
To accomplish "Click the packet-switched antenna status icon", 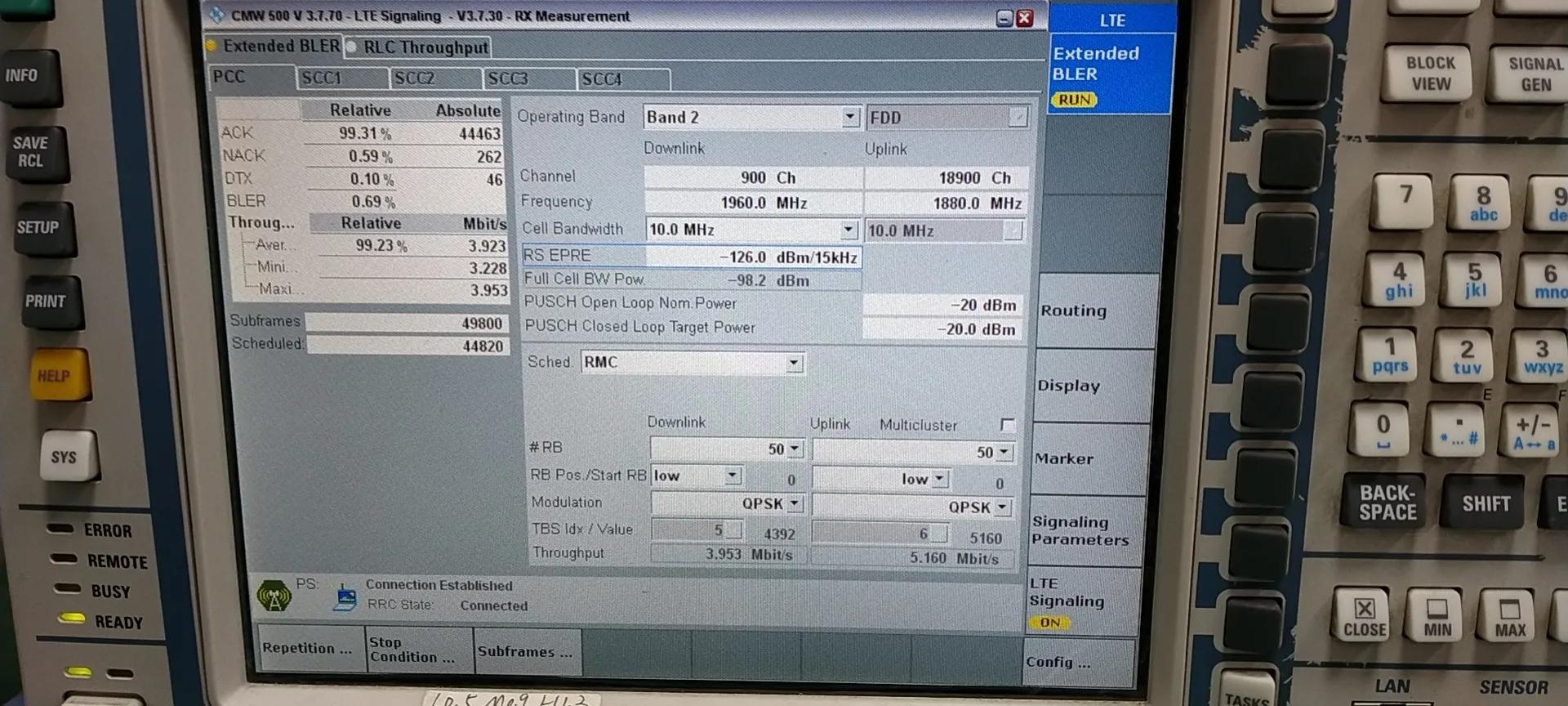I will (x=274, y=596).
